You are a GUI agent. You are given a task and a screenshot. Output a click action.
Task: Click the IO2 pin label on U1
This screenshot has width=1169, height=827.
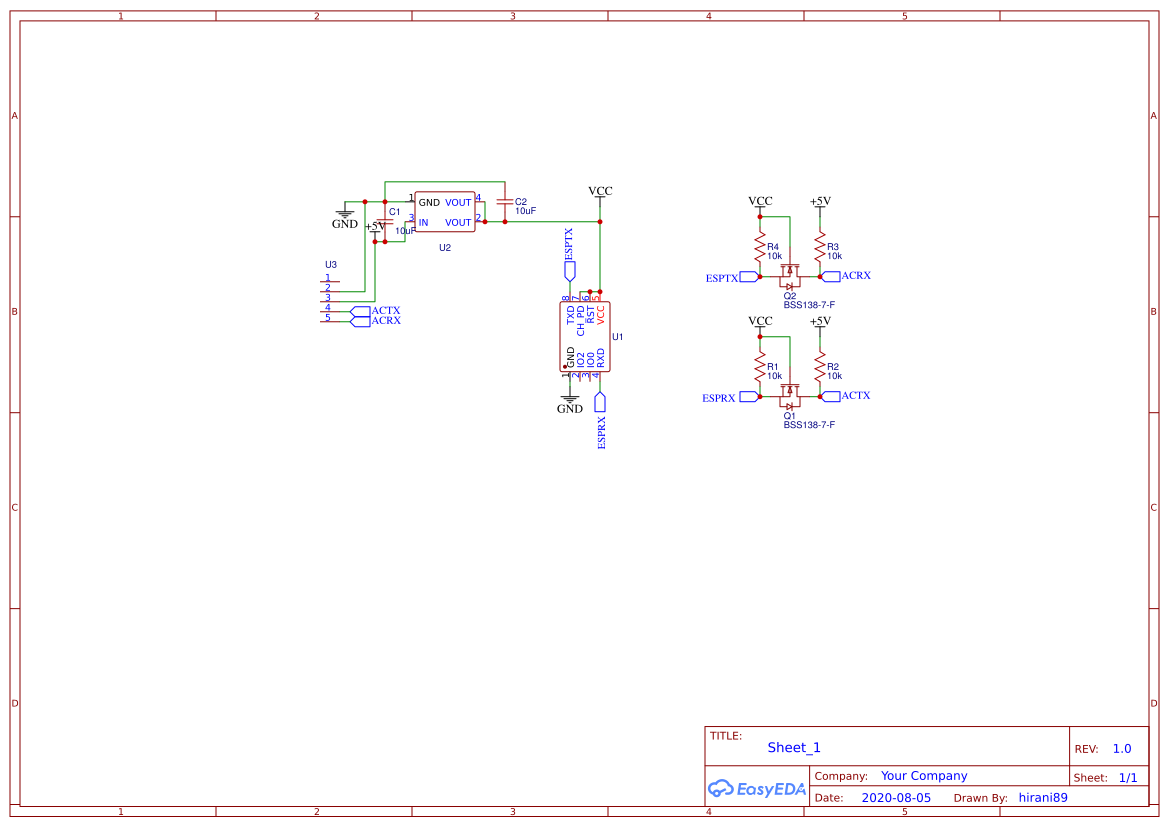pyautogui.click(x=581, y=359)
